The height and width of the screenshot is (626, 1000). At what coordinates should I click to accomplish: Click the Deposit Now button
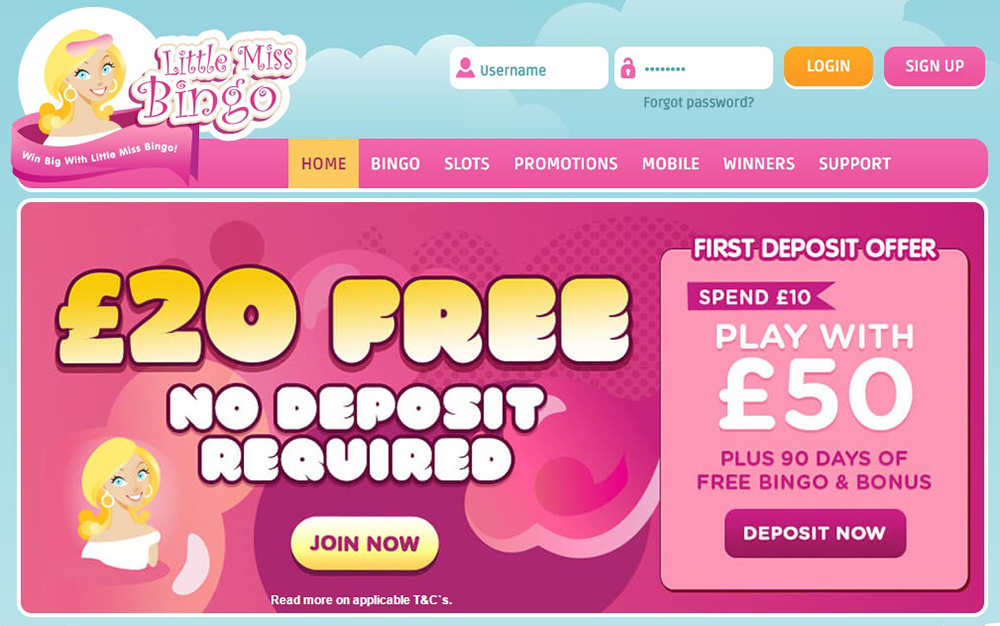pyautogui.click(x=814, y=533)
